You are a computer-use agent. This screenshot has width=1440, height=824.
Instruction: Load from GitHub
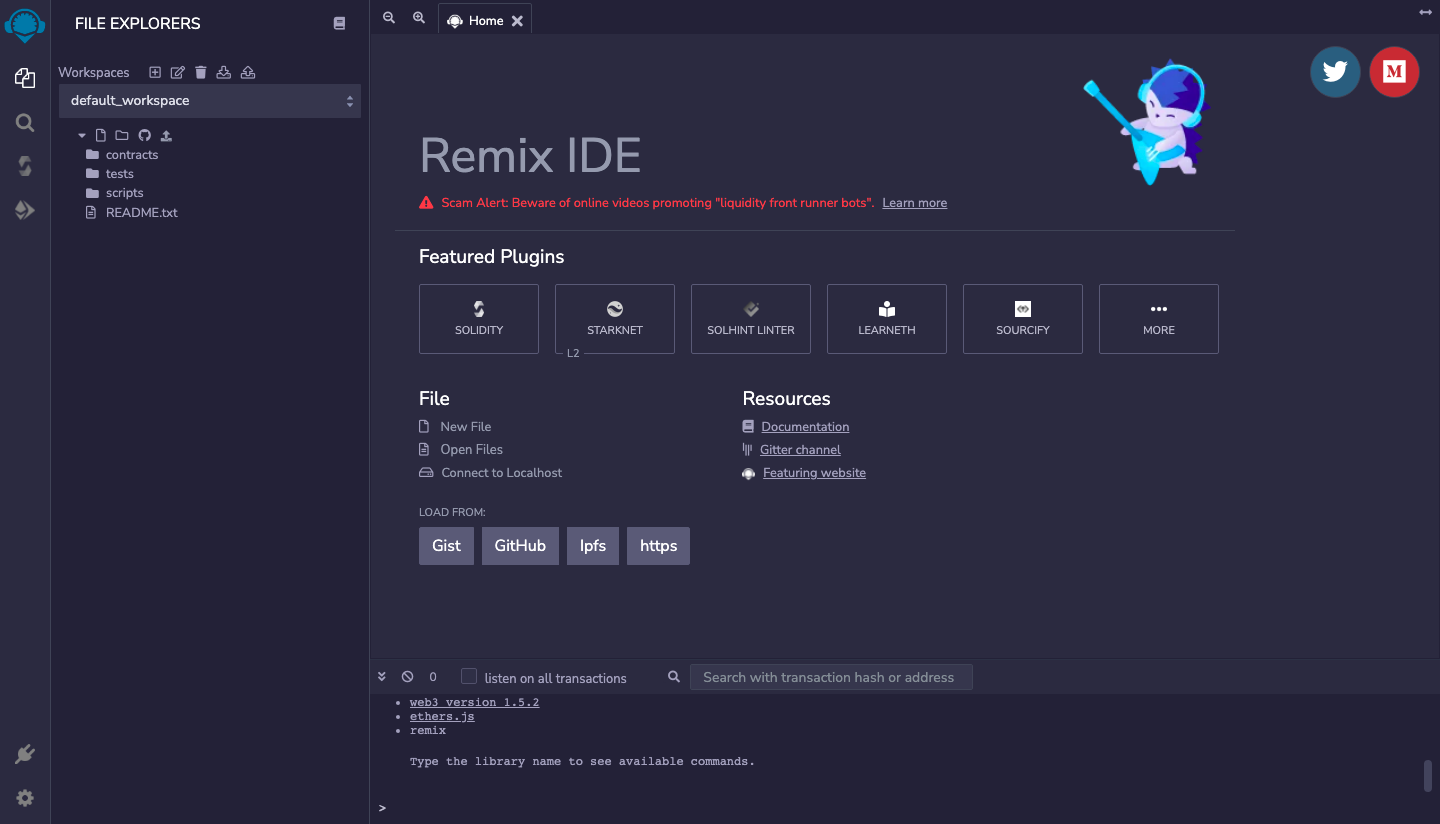point(520,546)
